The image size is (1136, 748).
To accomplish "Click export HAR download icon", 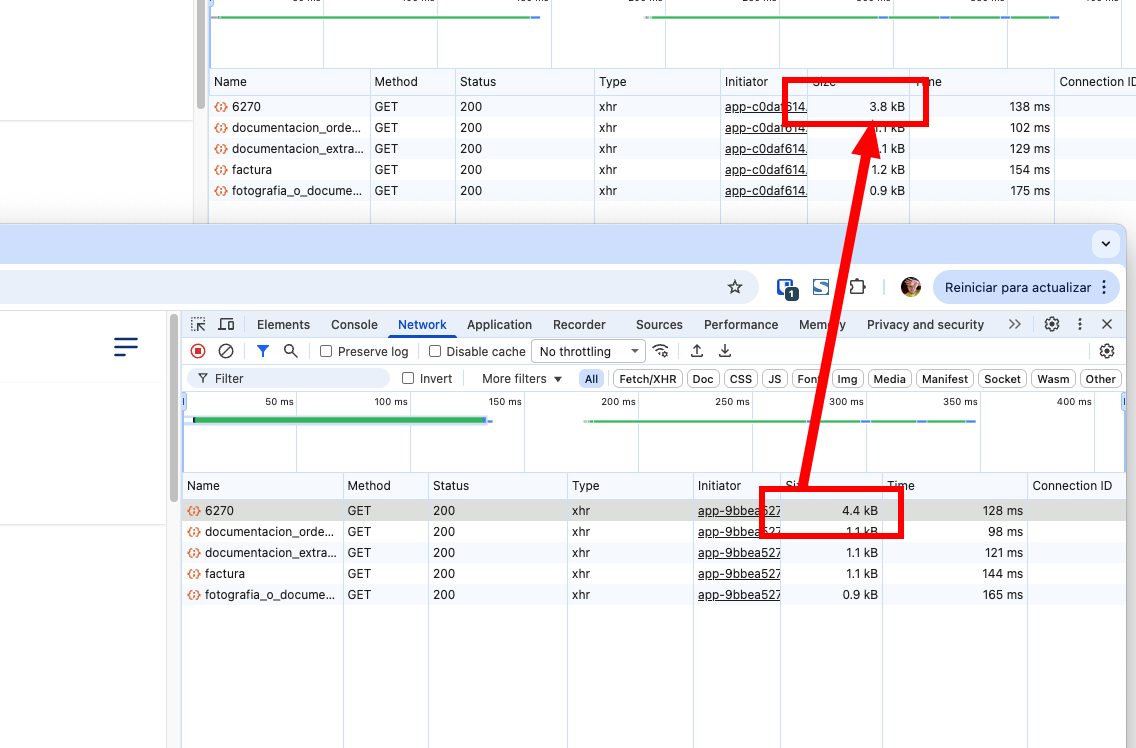I will [725, 351].
